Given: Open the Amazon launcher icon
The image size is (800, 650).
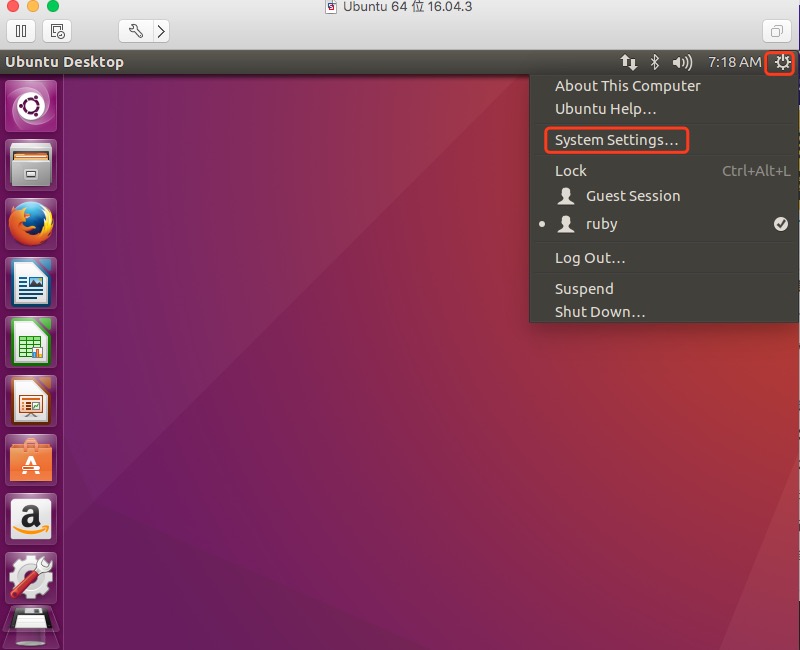Looking at the screenshot, I should coord(31,519).
